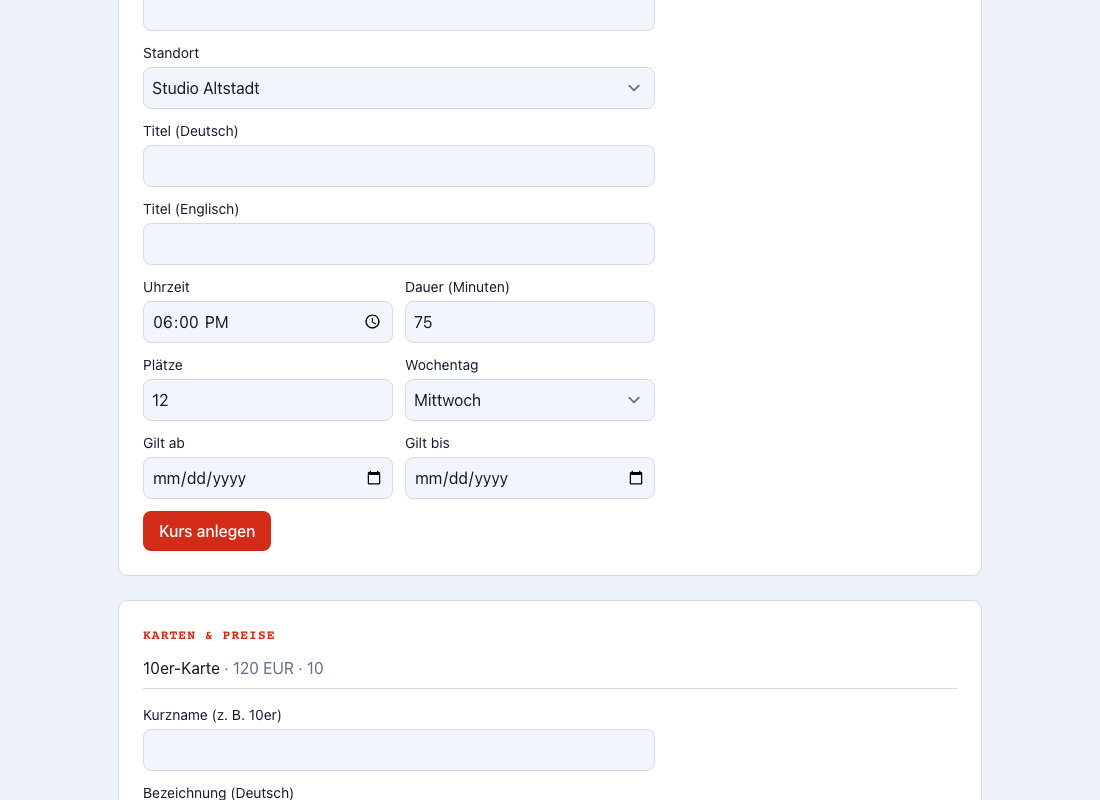This screenshot has width=1100, height=800.
Task: Click the Dauer (Minuten) field with 75
Action: (530, 322)
